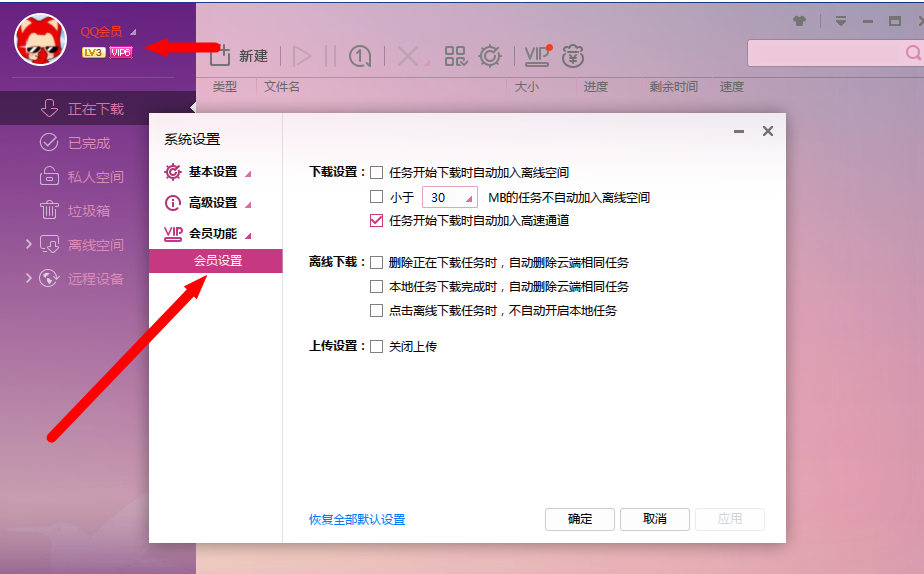
Task: Click the New task (新建) icon
Action: [237, 56]
